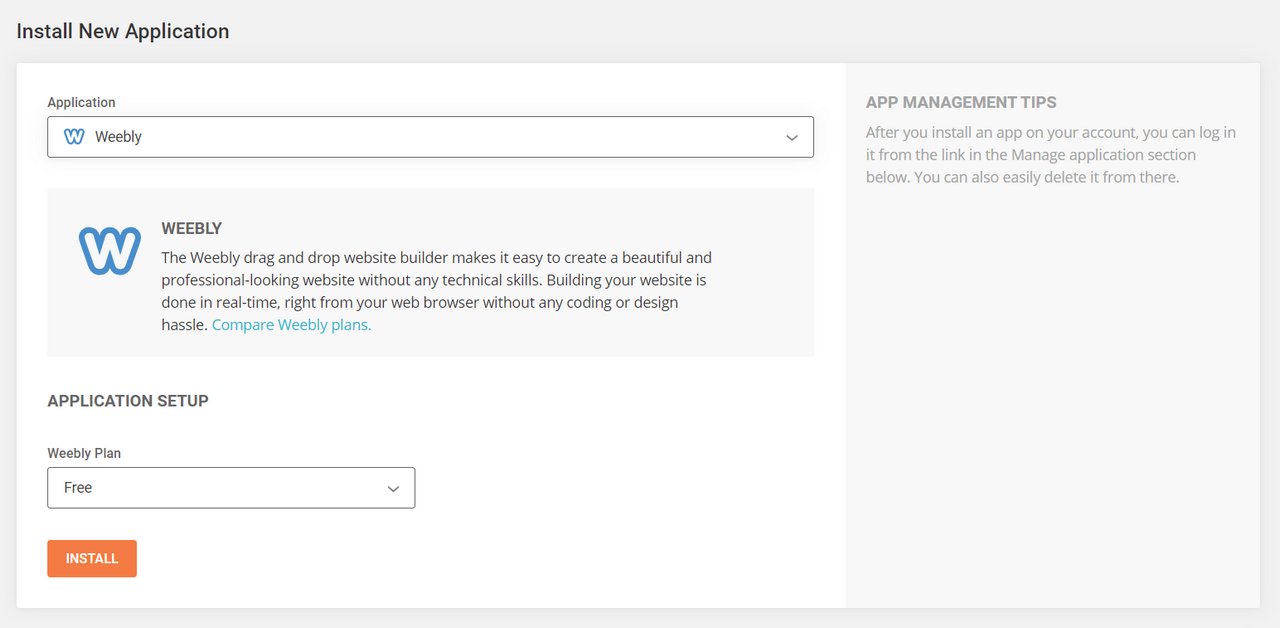Screen dimensions: 1280x628
Task: Follow the Compare Weebly plans link
Action: (x=291, y=325)
